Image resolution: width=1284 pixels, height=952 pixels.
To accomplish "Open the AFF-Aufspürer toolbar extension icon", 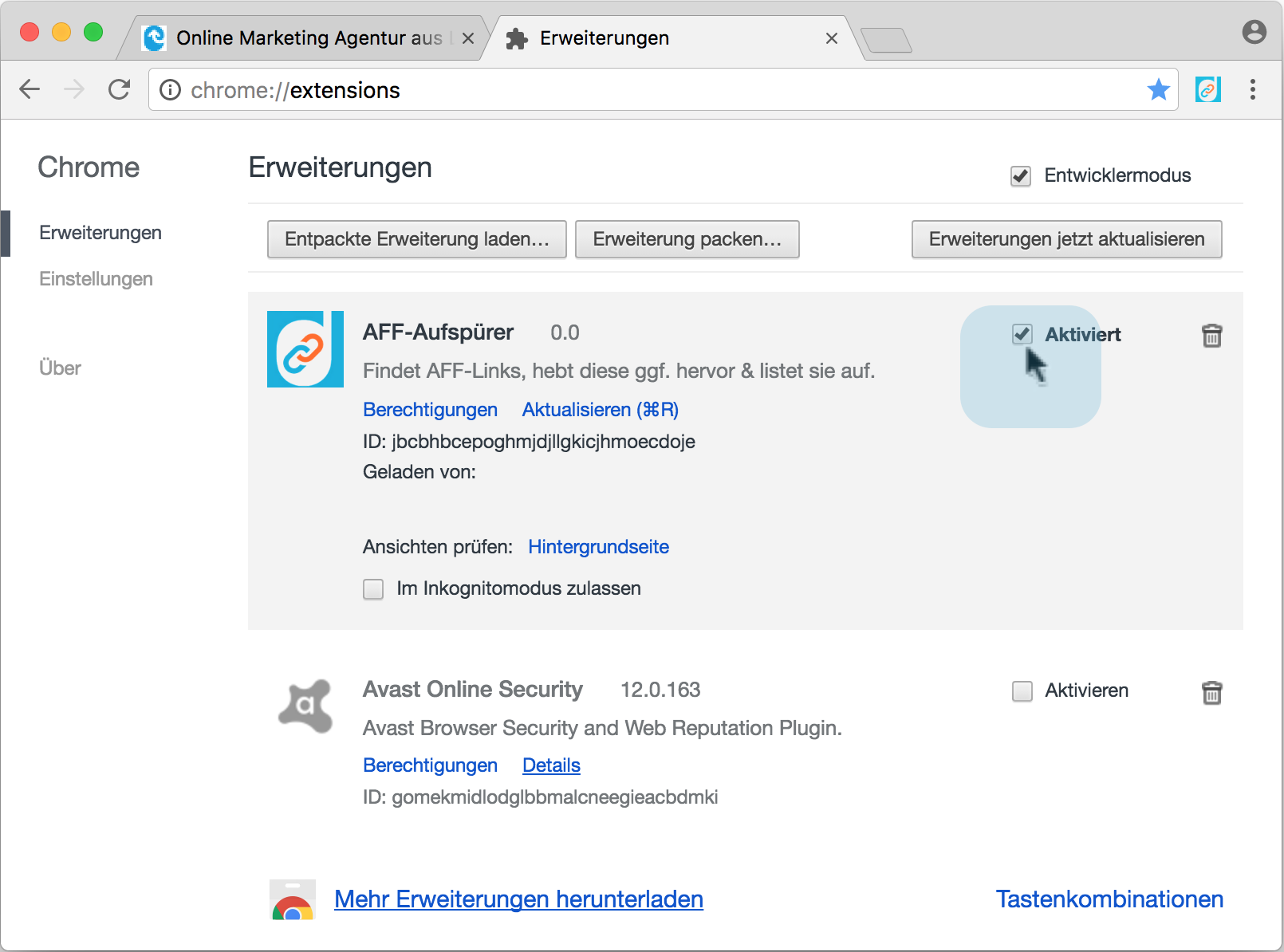I will tap(1207, 89).
